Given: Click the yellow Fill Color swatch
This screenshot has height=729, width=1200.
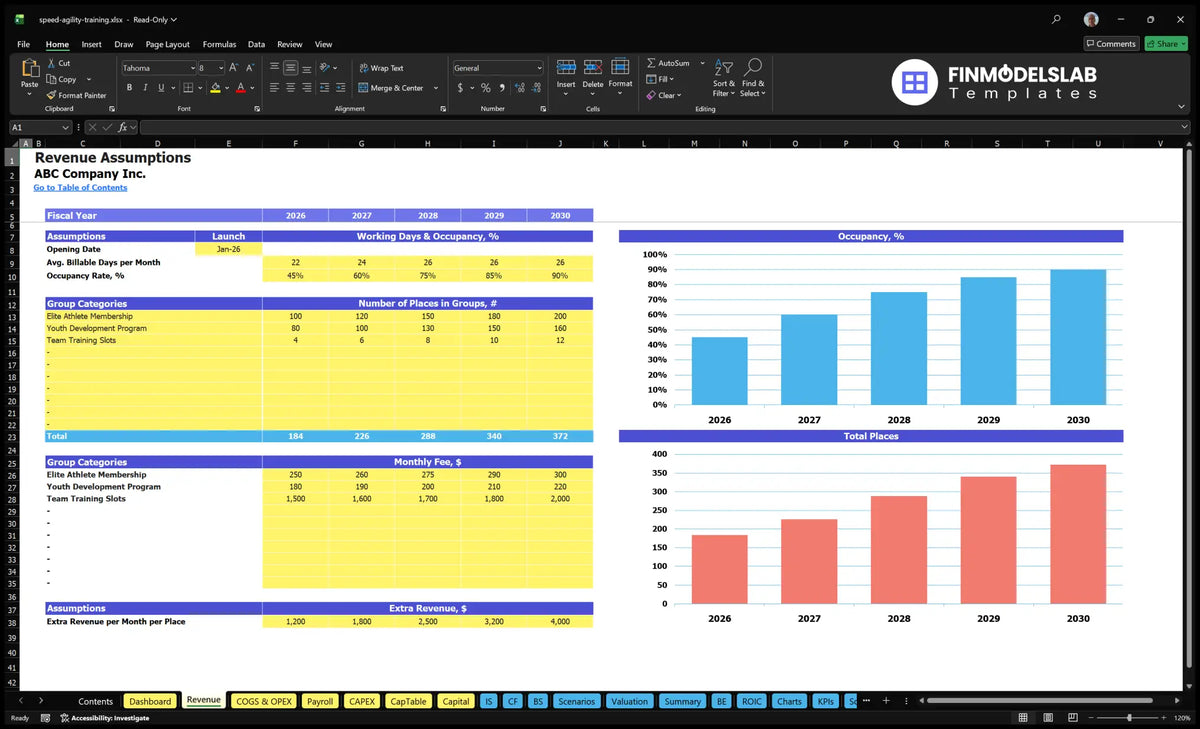Looking at the screenshot, I should click(215, 88).
